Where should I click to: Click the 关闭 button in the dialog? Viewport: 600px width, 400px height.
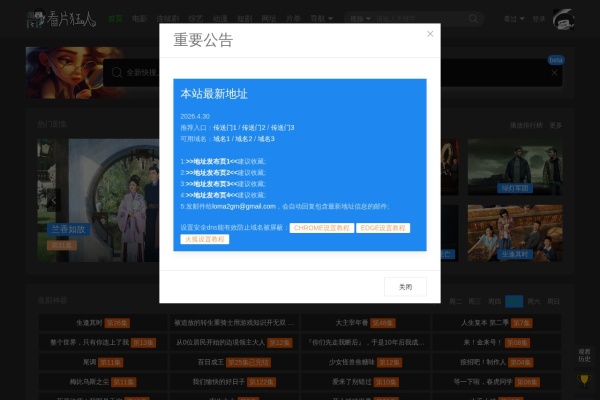pos(405,287)
